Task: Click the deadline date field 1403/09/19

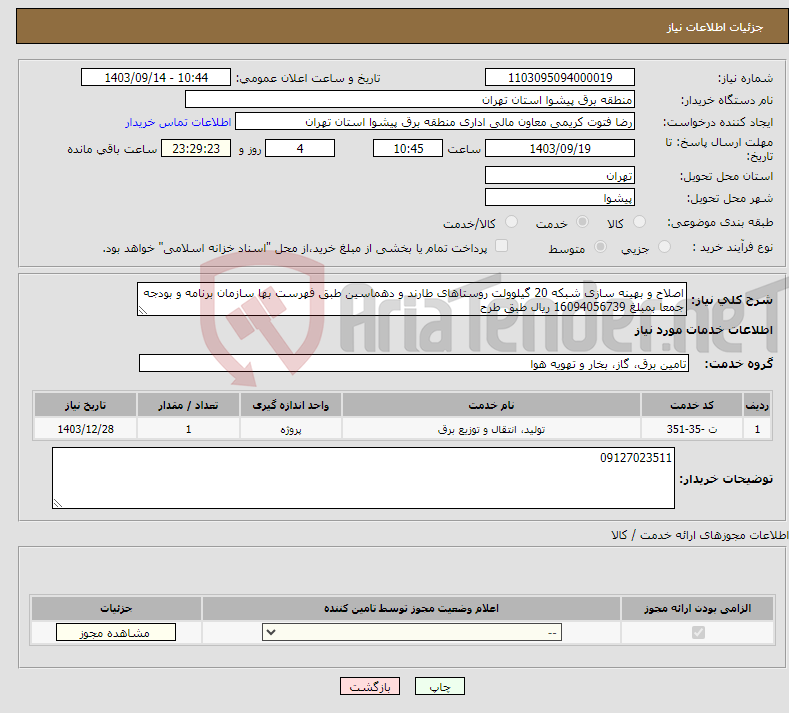Action: 560,148
